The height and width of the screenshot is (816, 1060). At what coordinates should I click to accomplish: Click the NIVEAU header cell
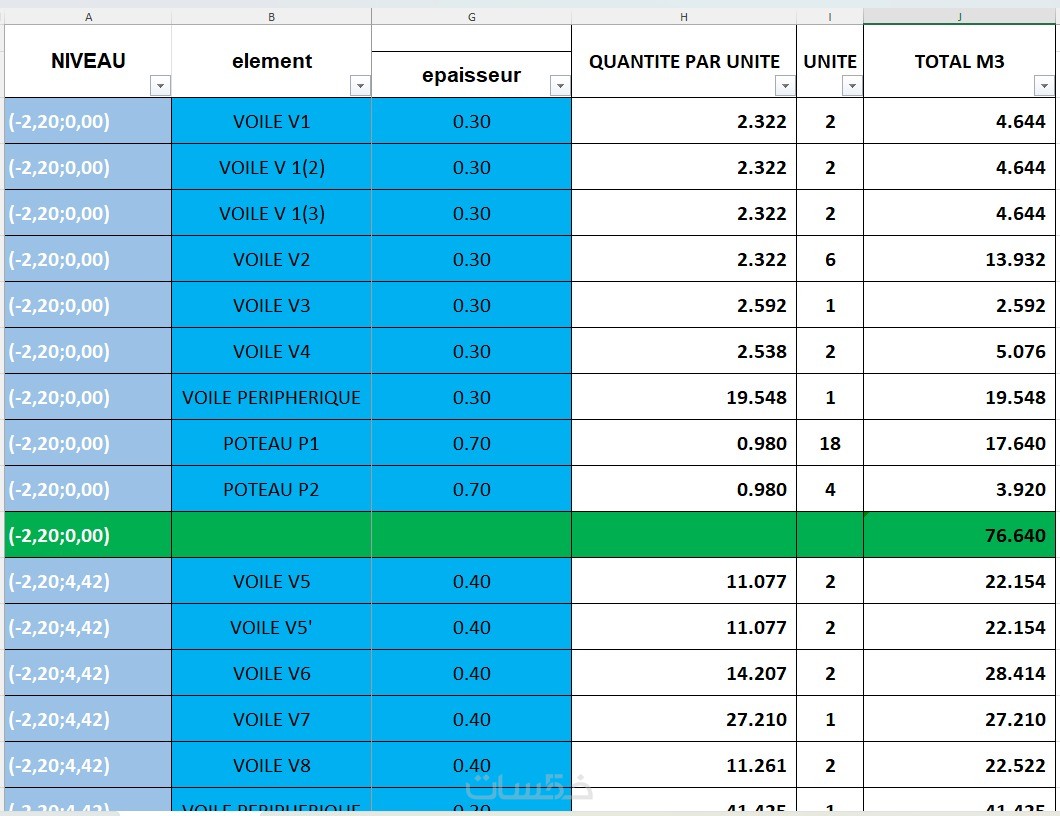pos(88,61)
